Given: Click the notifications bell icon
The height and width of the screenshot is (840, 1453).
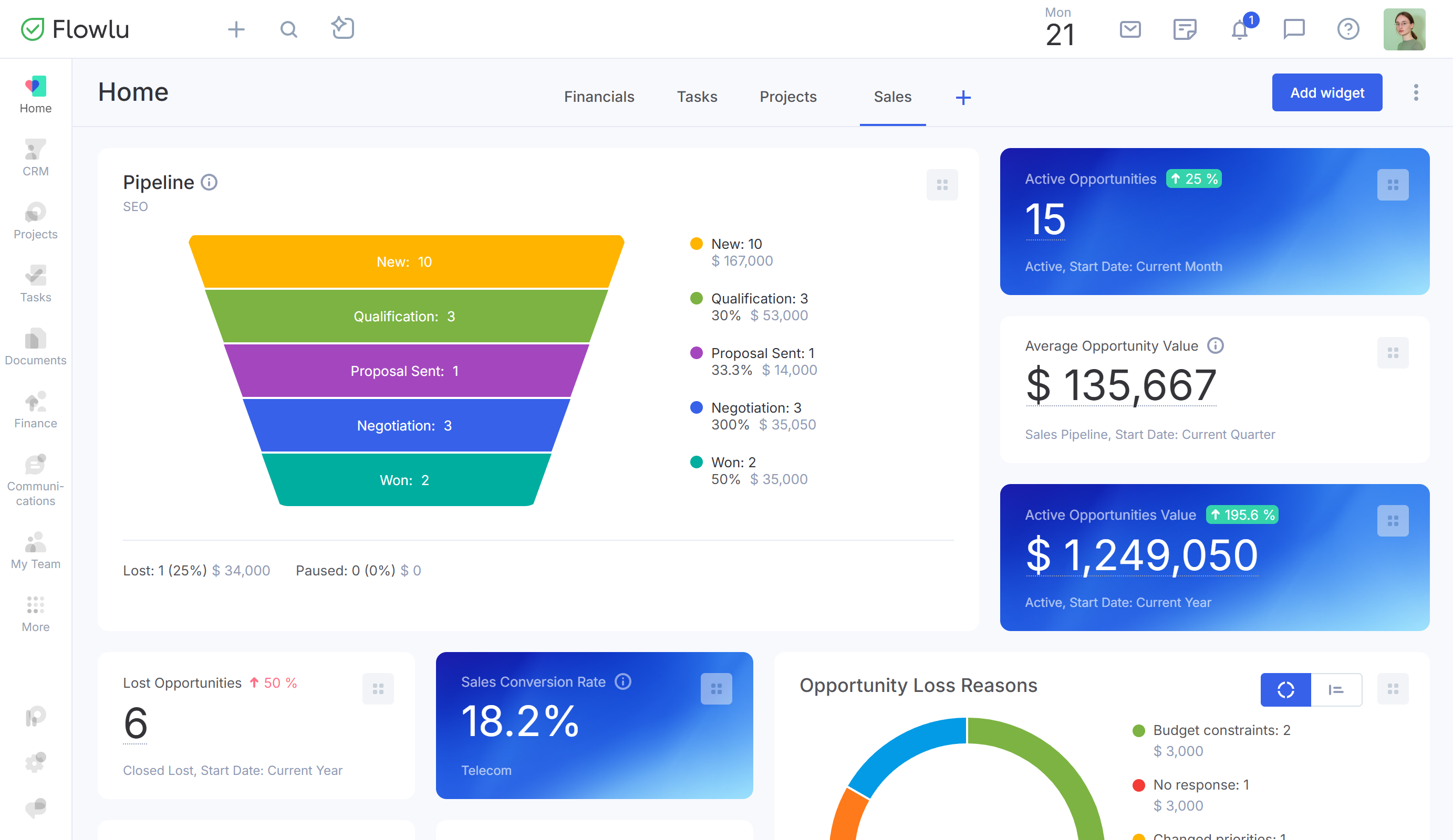Looking at the screenshot, I should click(1239, 29).
